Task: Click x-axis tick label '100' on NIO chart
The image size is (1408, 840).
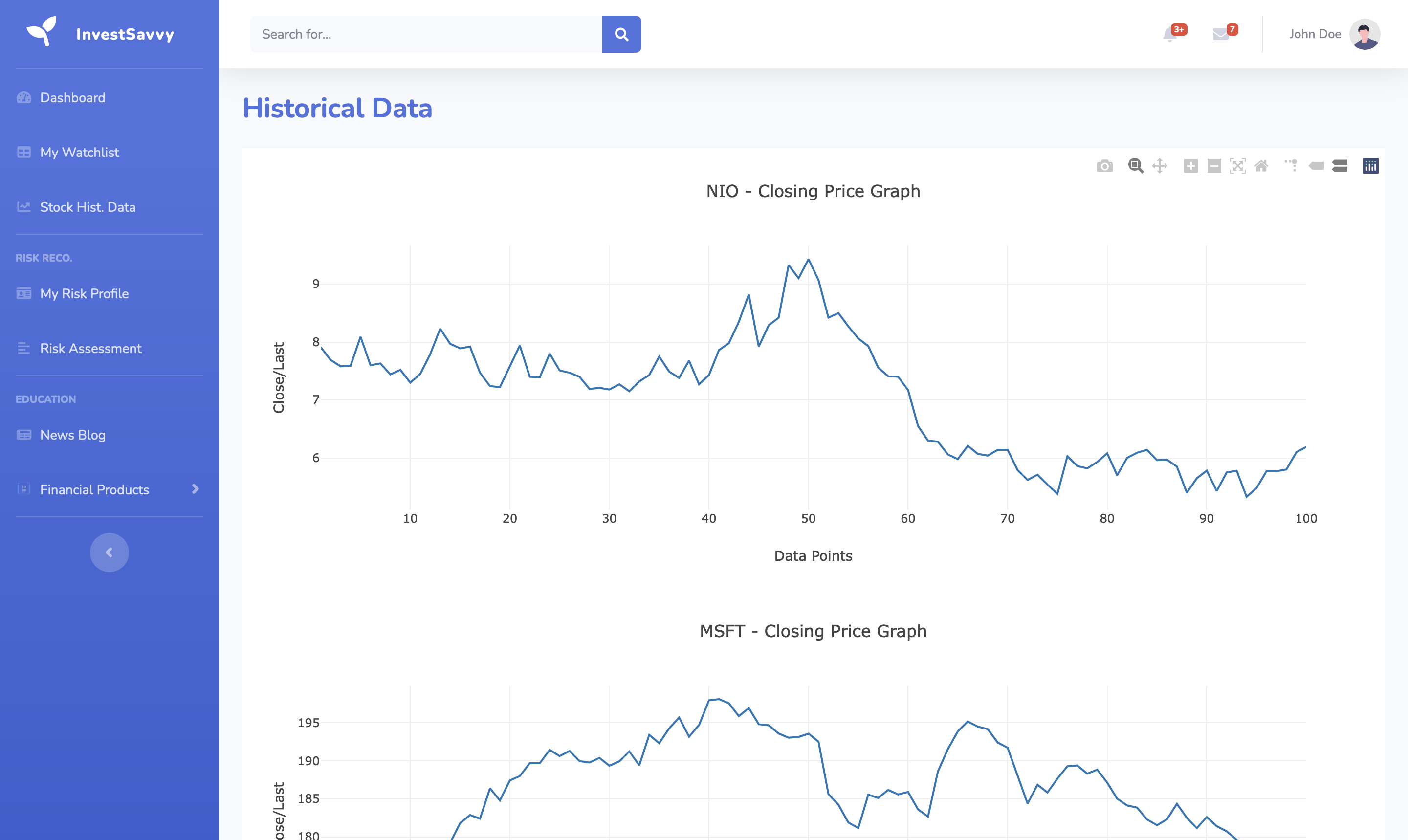Action: 1306,518
